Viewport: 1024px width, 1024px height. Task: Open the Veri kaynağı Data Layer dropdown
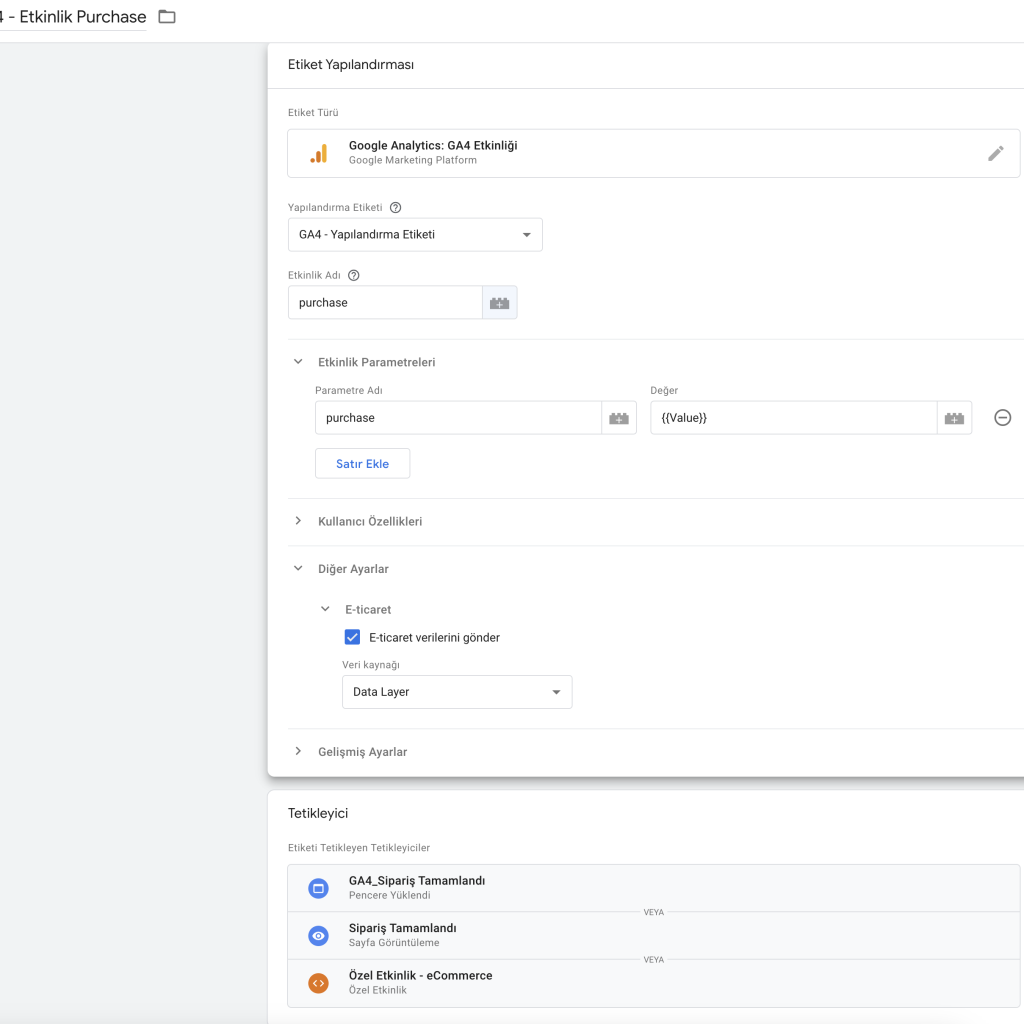[x=457, y=692]
